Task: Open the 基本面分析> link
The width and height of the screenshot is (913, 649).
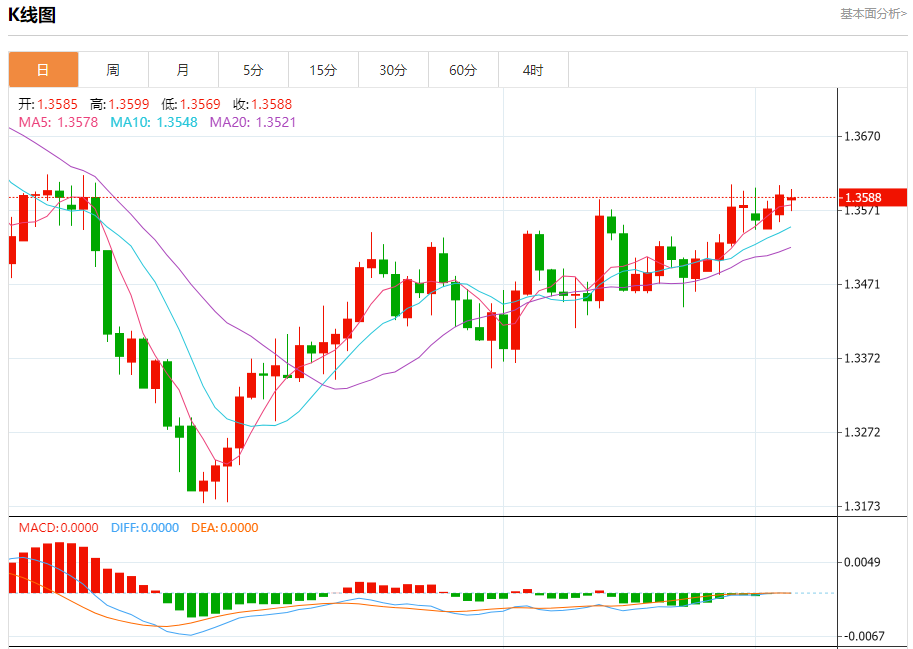Action: [873, 13]
